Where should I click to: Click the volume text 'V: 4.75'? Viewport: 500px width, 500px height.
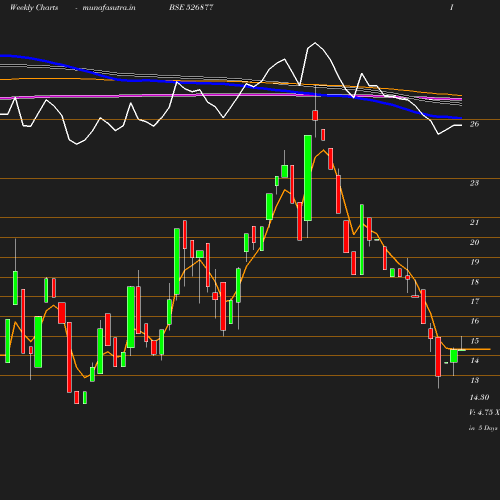pos(481,412)
